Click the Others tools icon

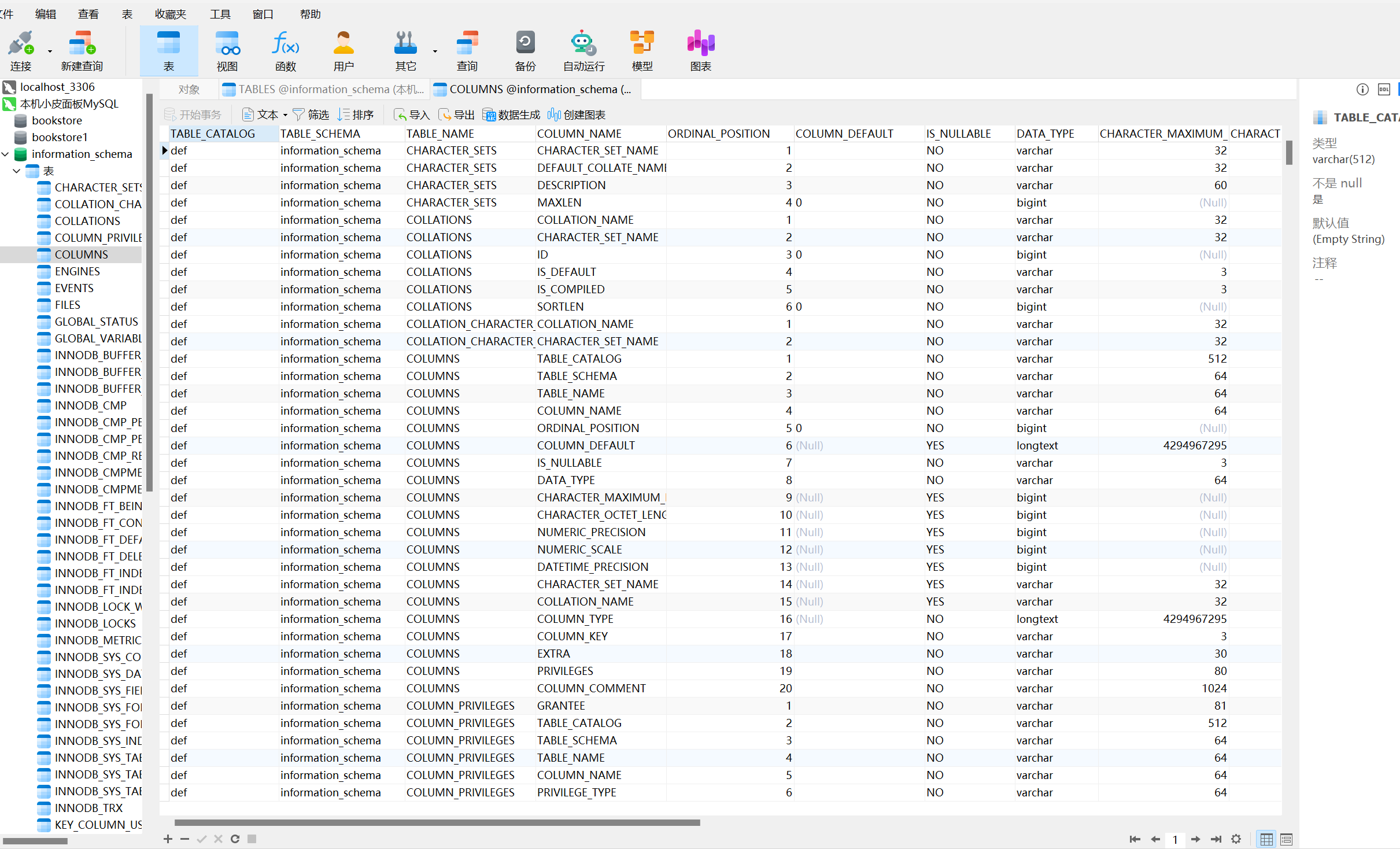click(405, 43)
